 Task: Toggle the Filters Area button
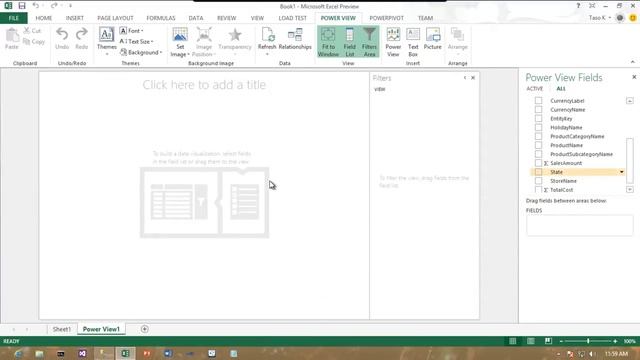pos(369,42)
